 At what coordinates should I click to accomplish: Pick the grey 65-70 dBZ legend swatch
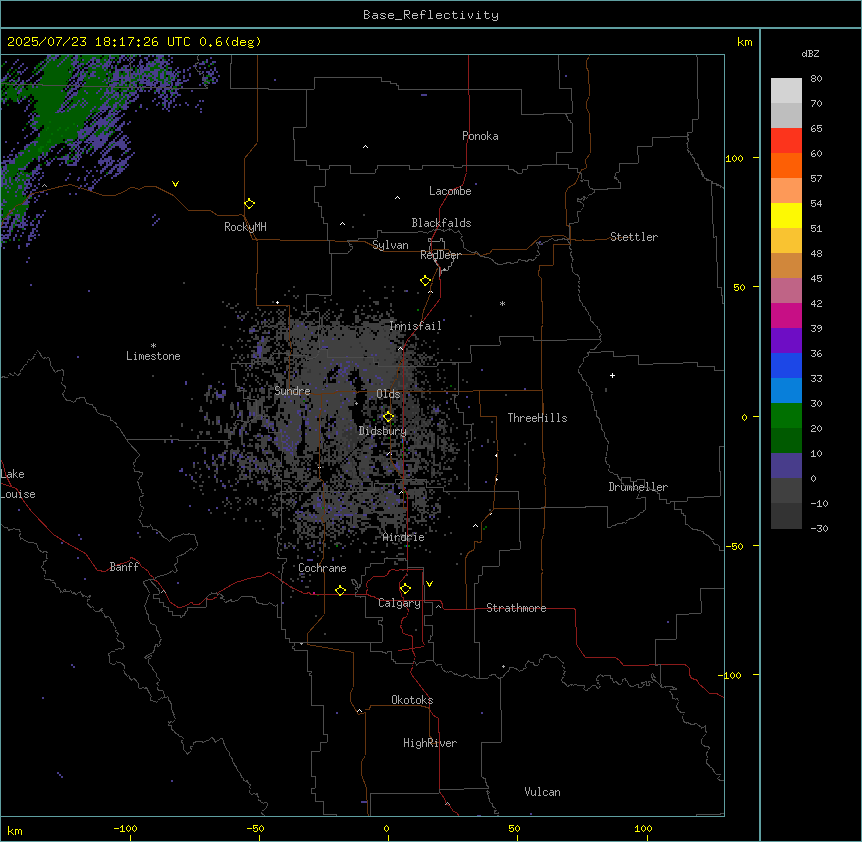[x=786, y=115]
